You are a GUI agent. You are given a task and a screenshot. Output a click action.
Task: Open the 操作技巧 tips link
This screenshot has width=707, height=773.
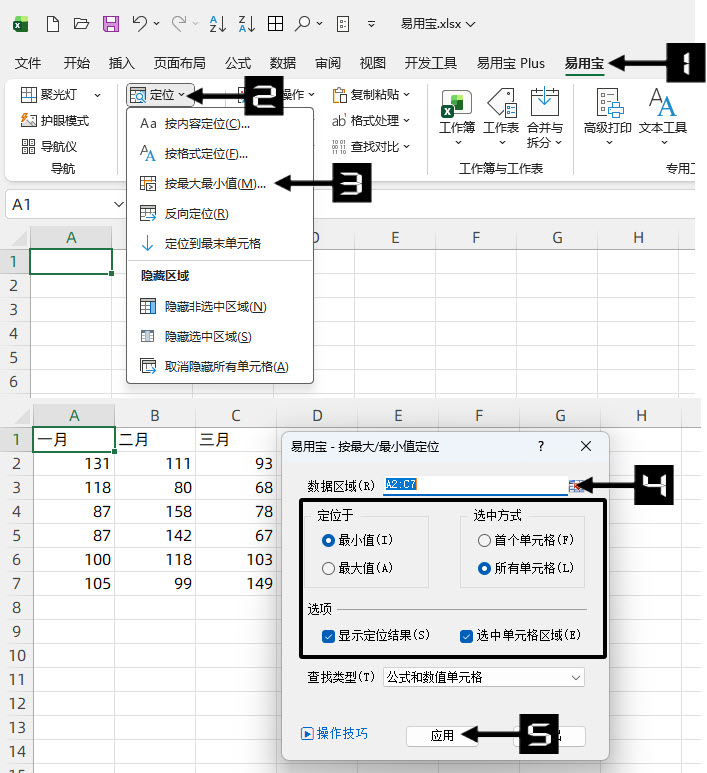coord(335,734)
